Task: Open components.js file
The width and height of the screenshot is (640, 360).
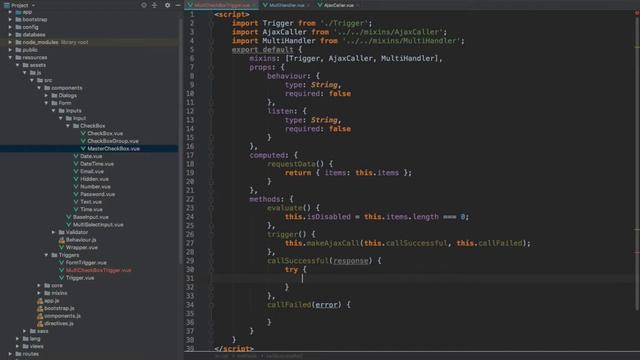Action: point(62,316)
